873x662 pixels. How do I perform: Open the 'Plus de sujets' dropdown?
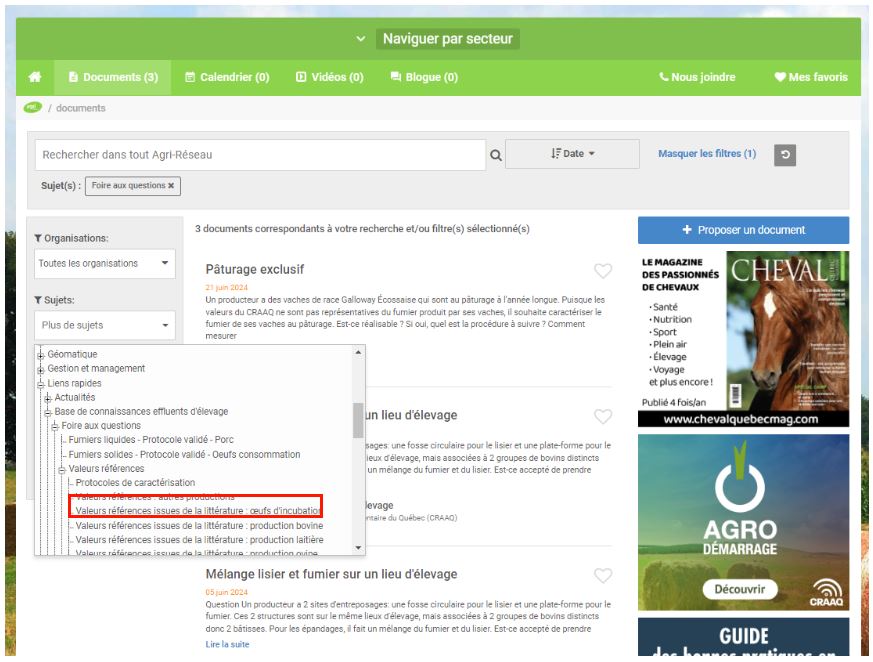tap(105, 325)
